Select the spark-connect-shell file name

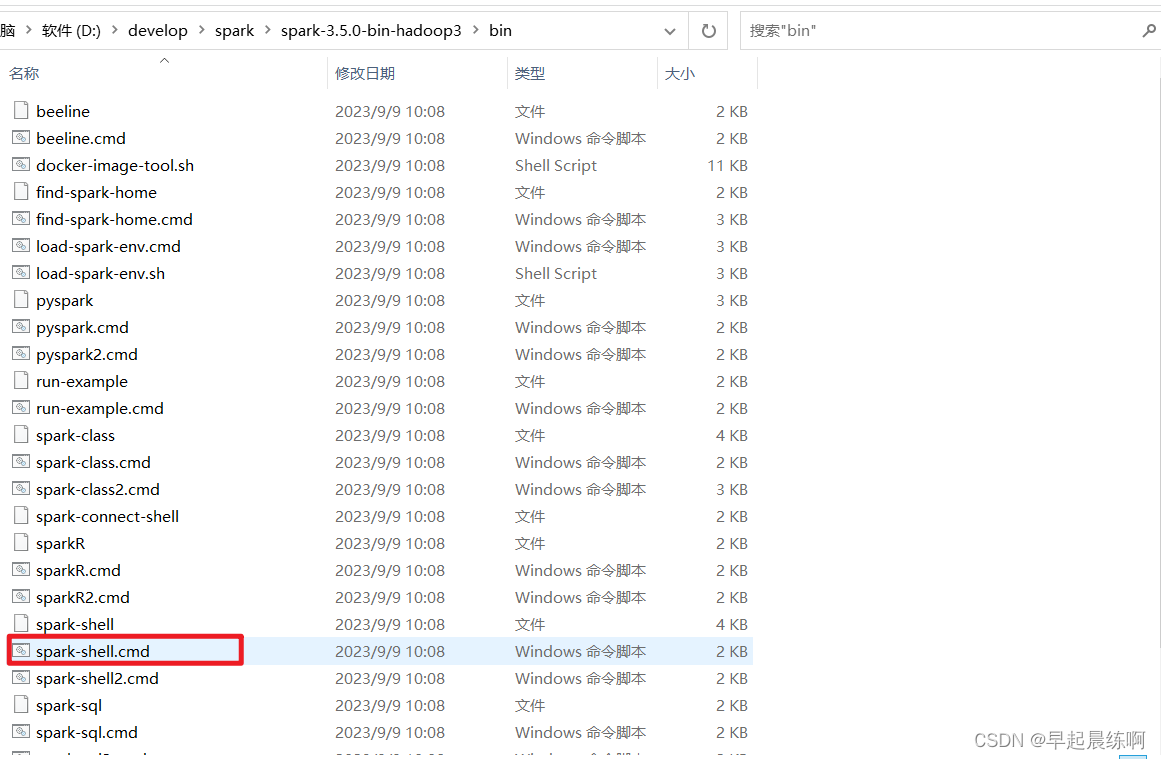[107, 516]
